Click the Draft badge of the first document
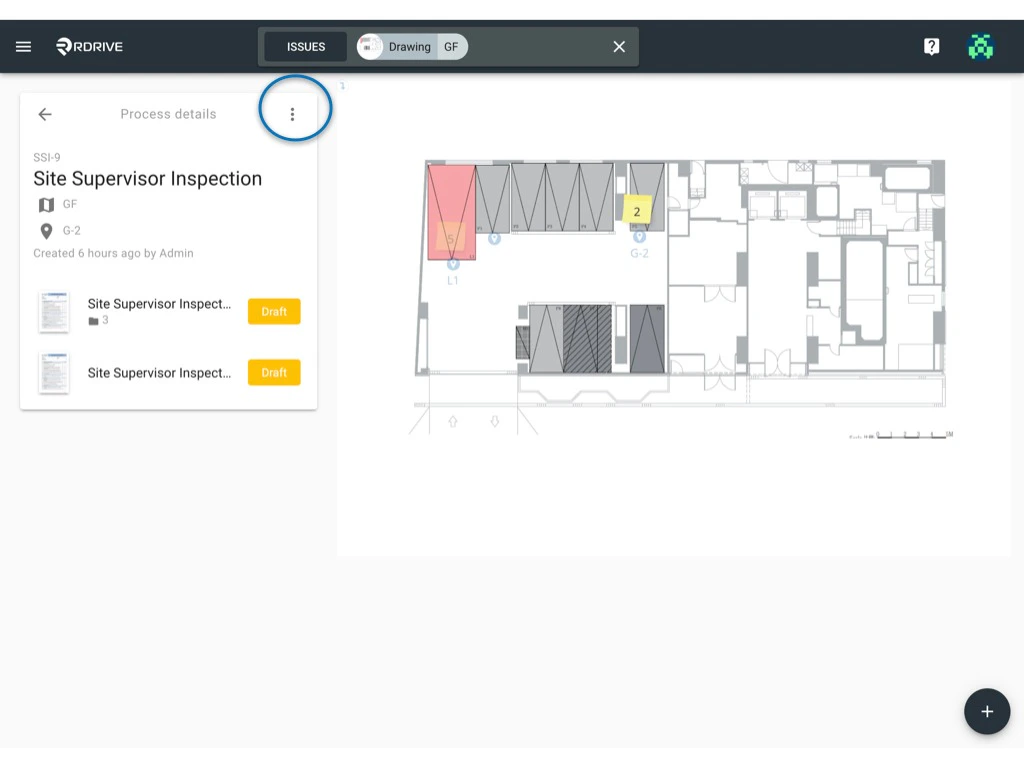The width and height of the screenshot is (1024, 768). [x=274, y=312]
